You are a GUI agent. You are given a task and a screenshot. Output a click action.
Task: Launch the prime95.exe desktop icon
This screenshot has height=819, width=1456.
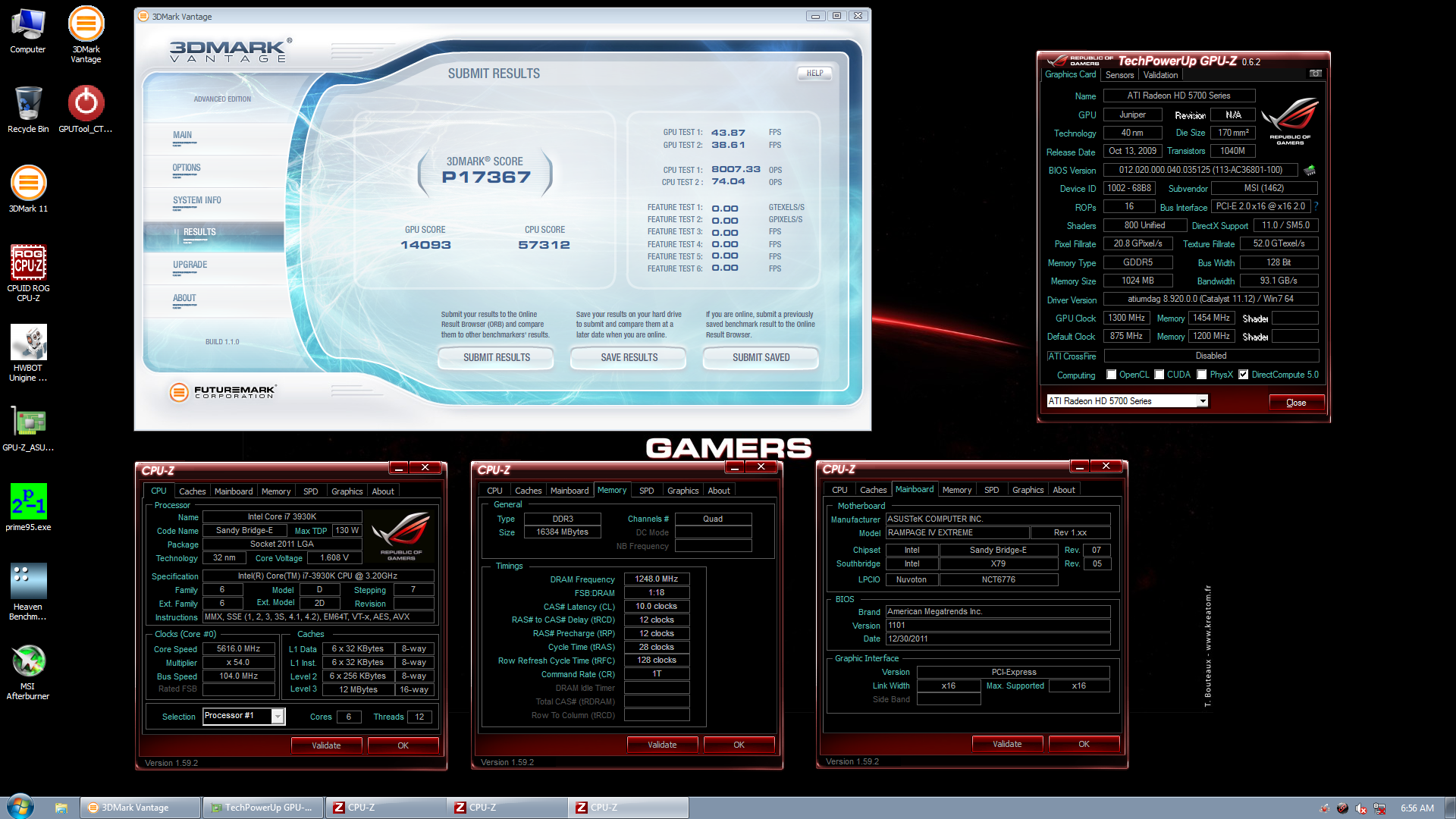(x=28, y=507)
